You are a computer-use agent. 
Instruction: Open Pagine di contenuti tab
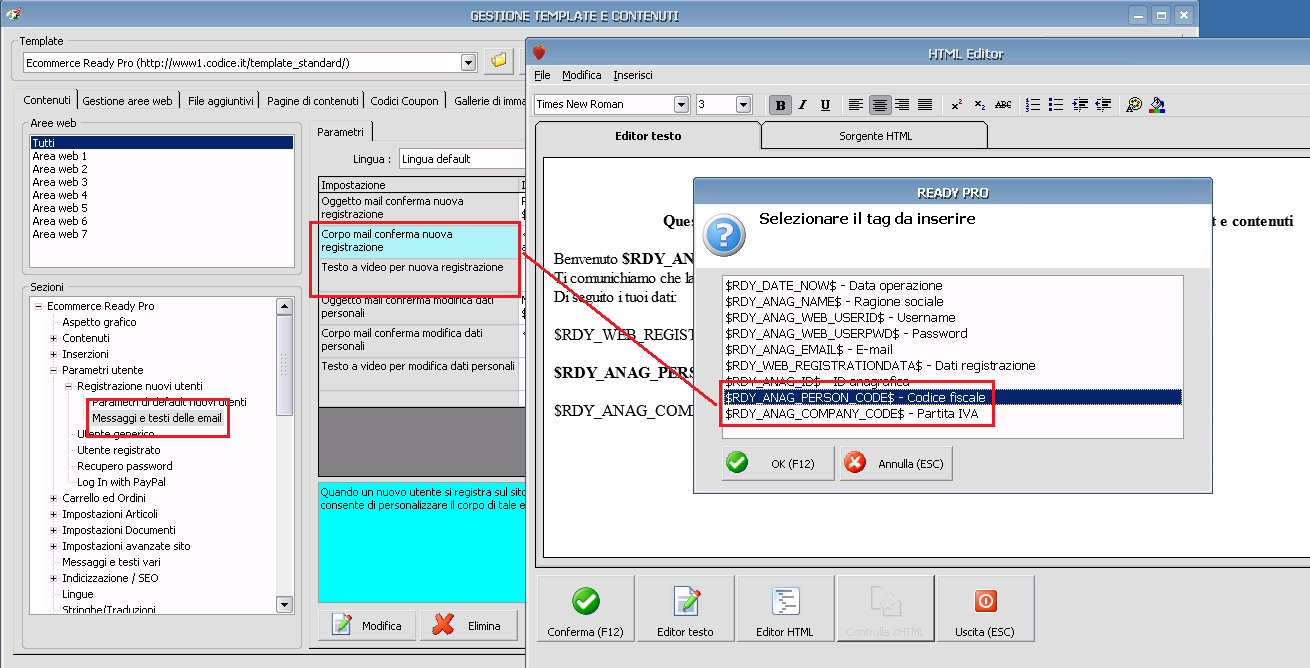click(x=313, y=101)
